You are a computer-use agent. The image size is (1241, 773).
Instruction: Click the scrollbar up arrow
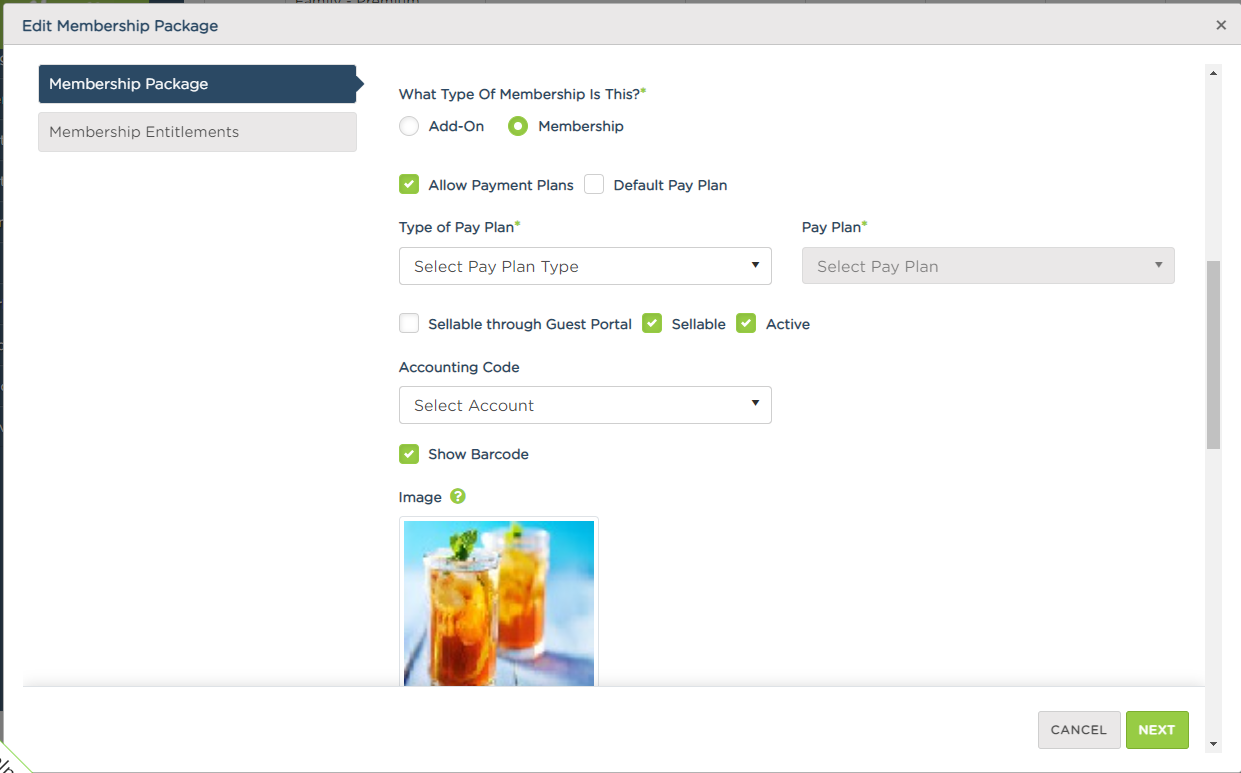point(1214,73)
